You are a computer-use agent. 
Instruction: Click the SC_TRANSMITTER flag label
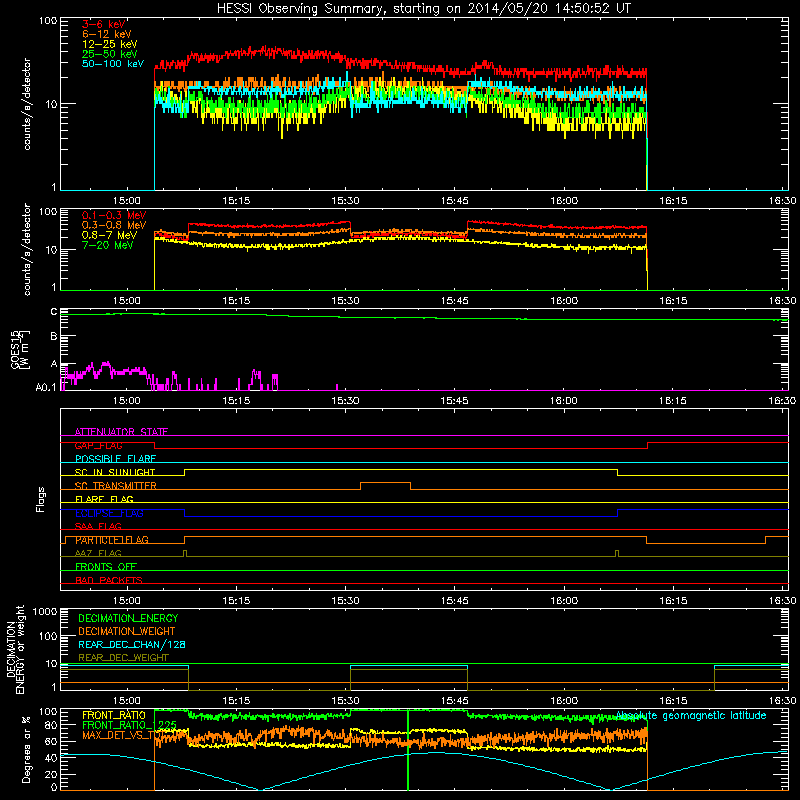coord(116,486)
